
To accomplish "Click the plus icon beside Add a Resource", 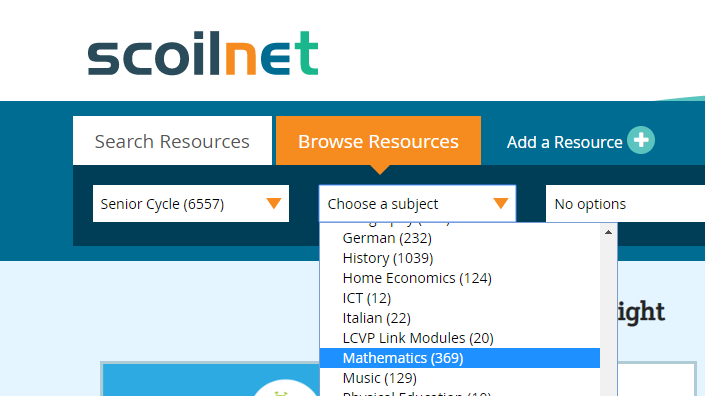I will (x=641, y=140).
